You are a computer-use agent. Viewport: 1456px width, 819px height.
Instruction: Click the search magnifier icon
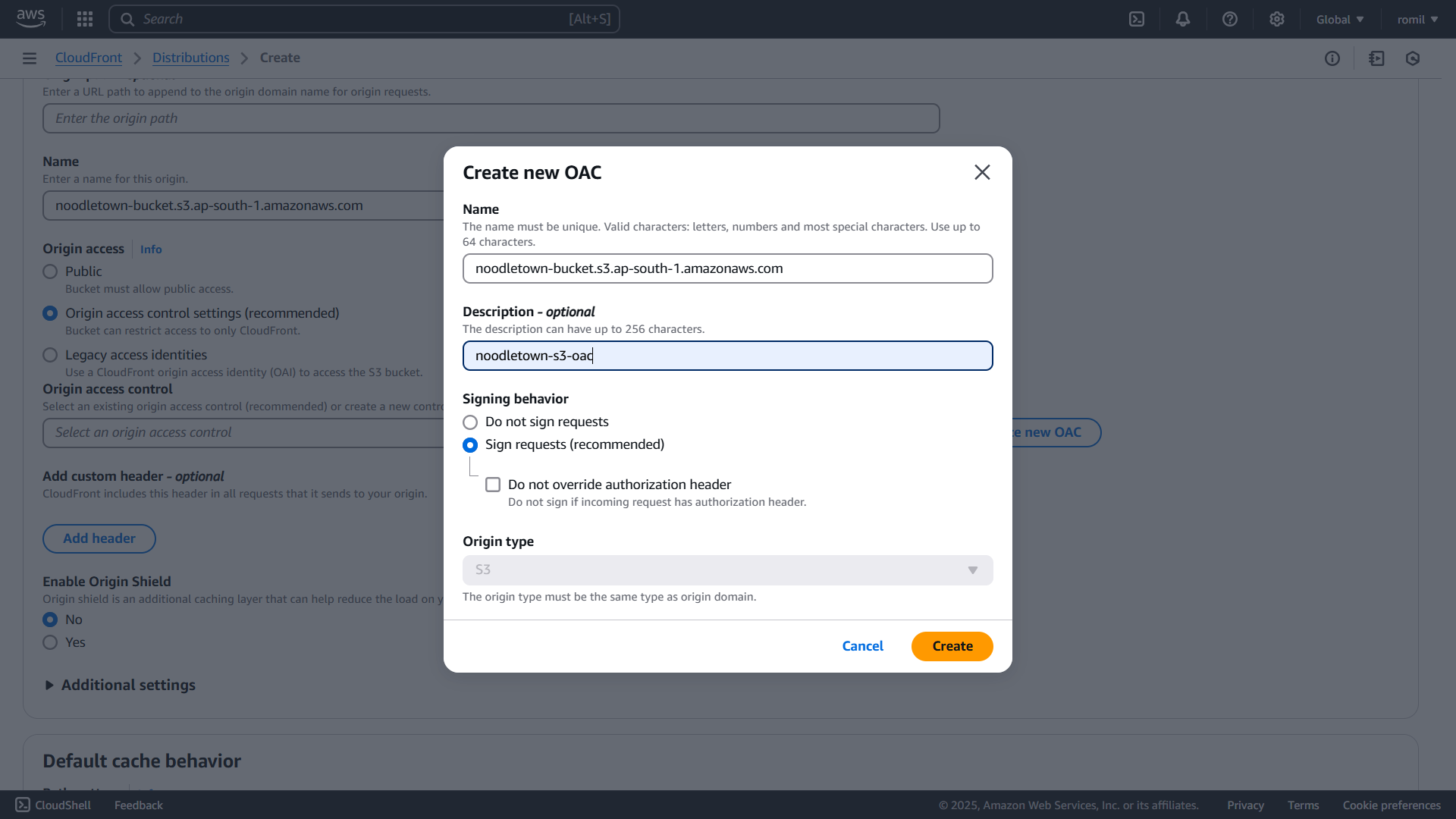coord(127,19)
